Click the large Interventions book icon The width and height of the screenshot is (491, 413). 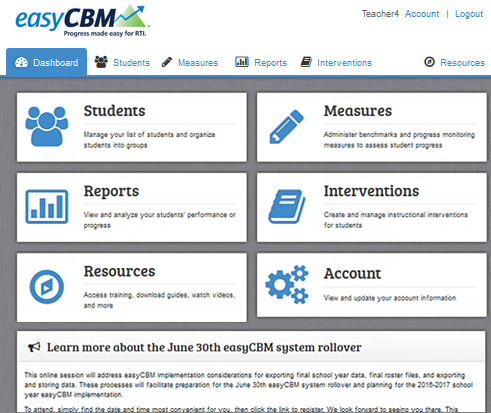[287, 207]
